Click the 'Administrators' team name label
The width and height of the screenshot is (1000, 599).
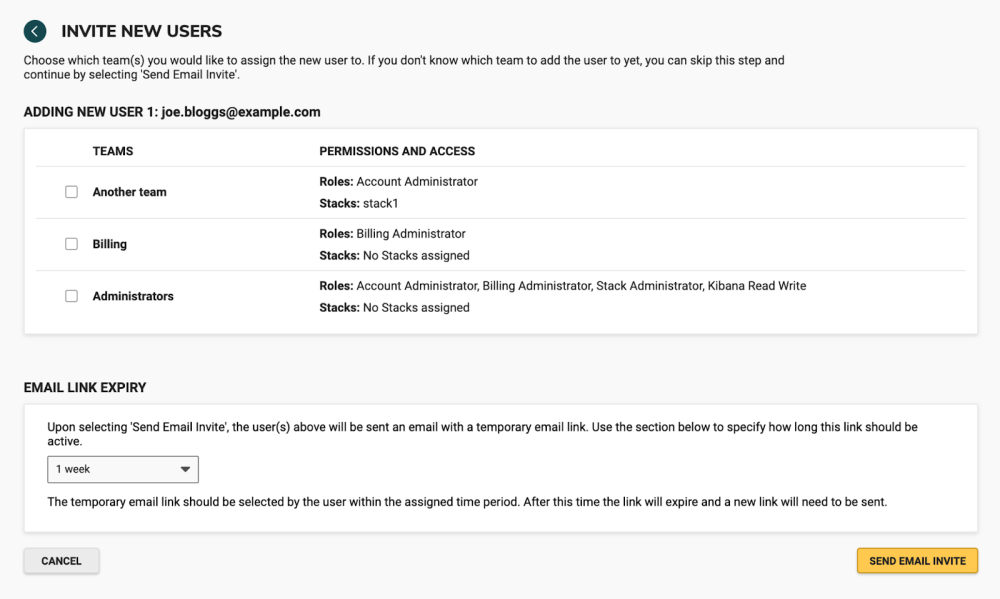133,296
